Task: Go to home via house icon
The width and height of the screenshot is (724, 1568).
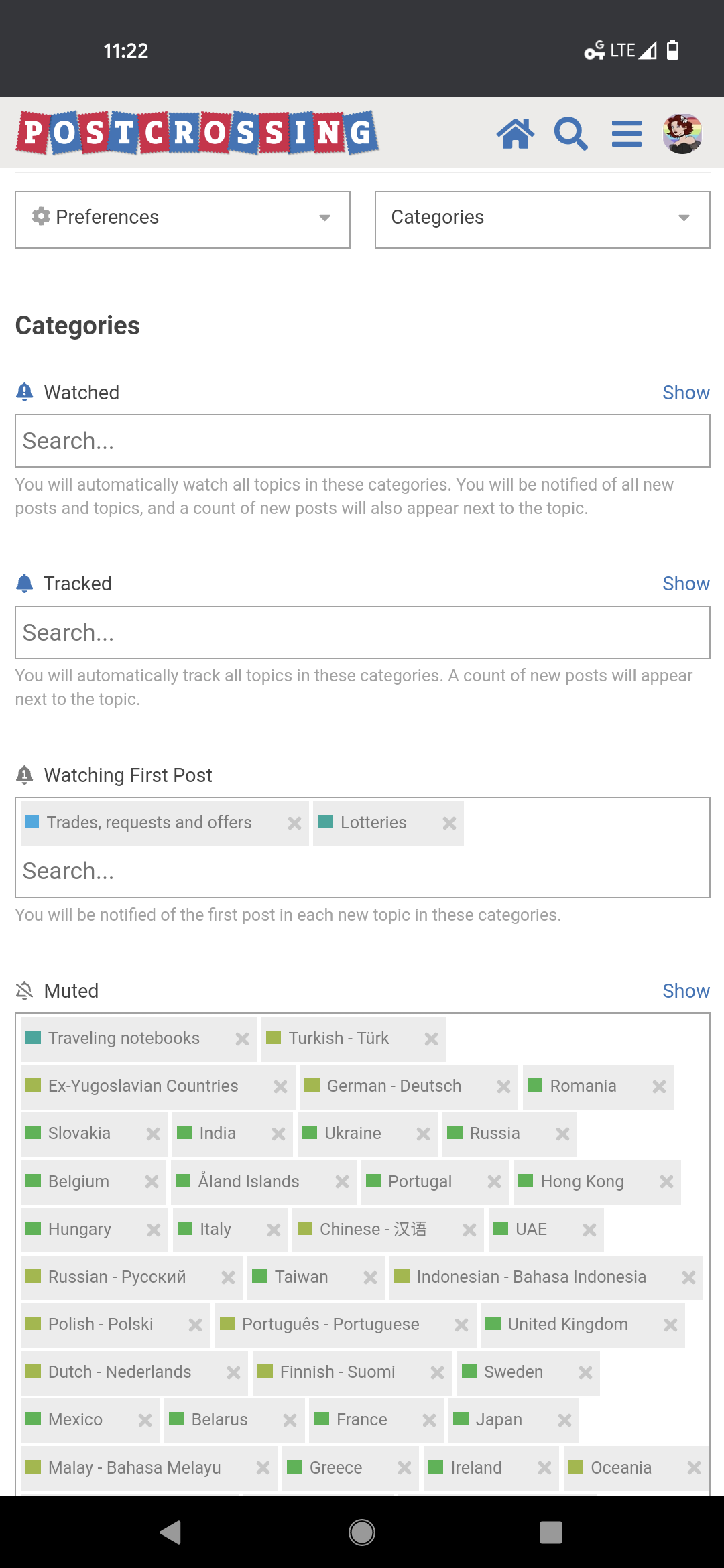Action: 515,133
